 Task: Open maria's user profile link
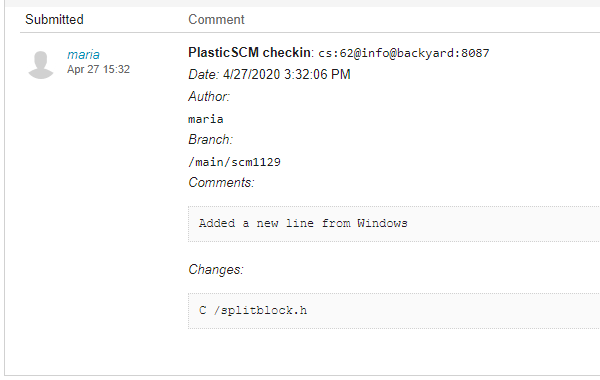click(83, 55)
